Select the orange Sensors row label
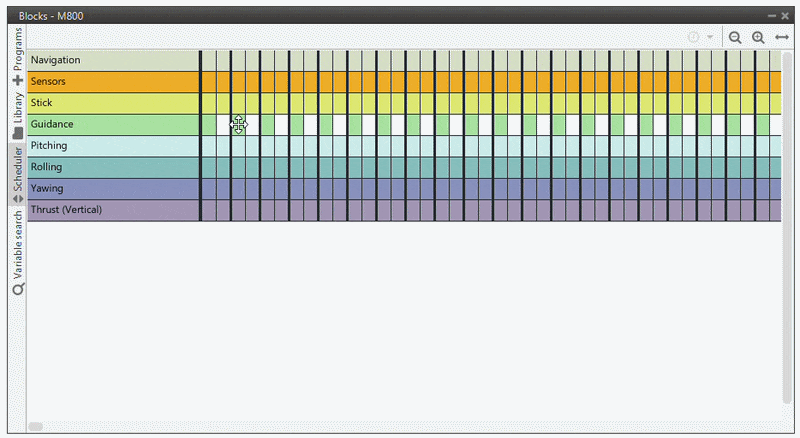The width and height of the screenshot is (800, 438). click(x=113, y=81)
